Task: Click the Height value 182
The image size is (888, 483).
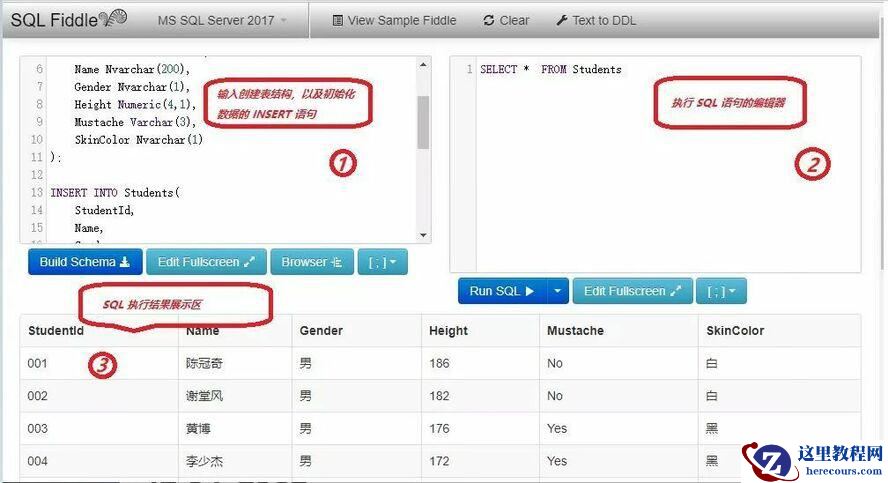Action: coord(439,396)
